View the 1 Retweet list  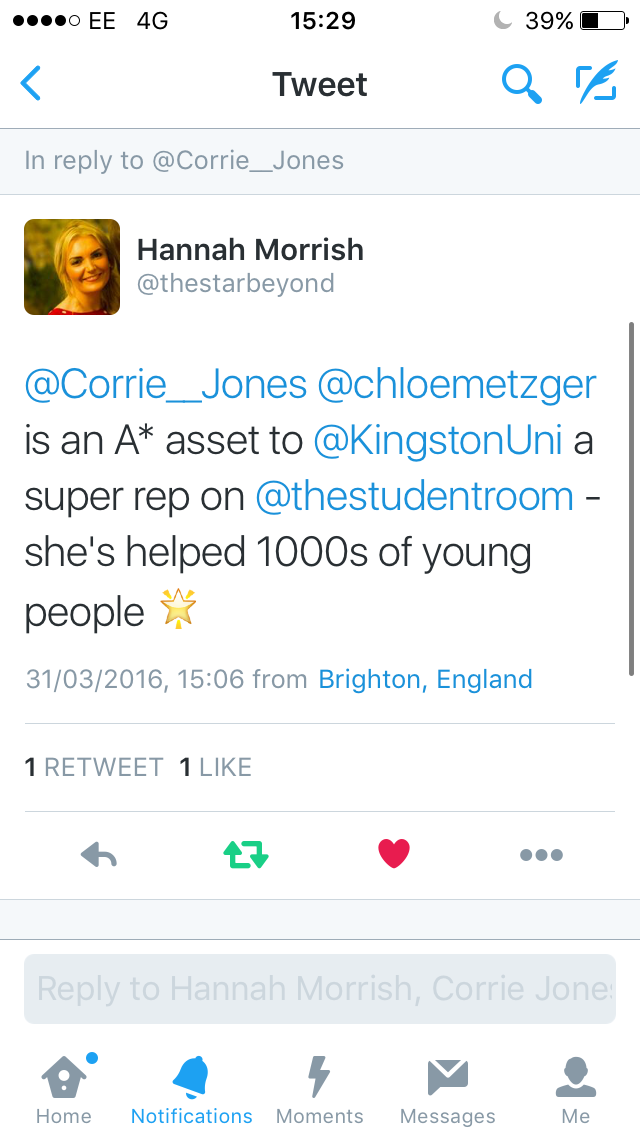[x=94, y=767]
